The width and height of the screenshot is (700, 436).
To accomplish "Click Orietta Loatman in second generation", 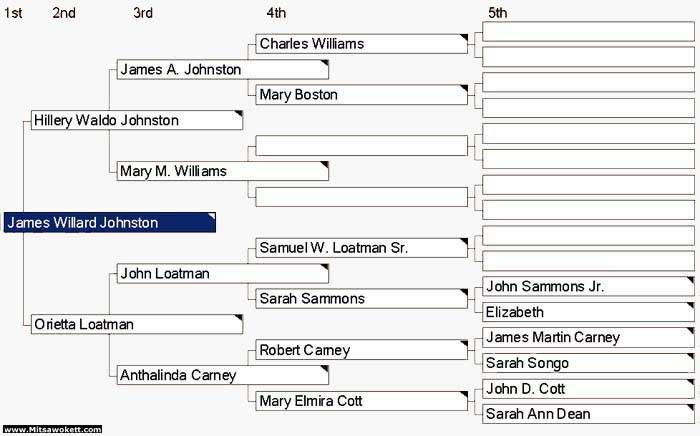I will coord(137,324).
